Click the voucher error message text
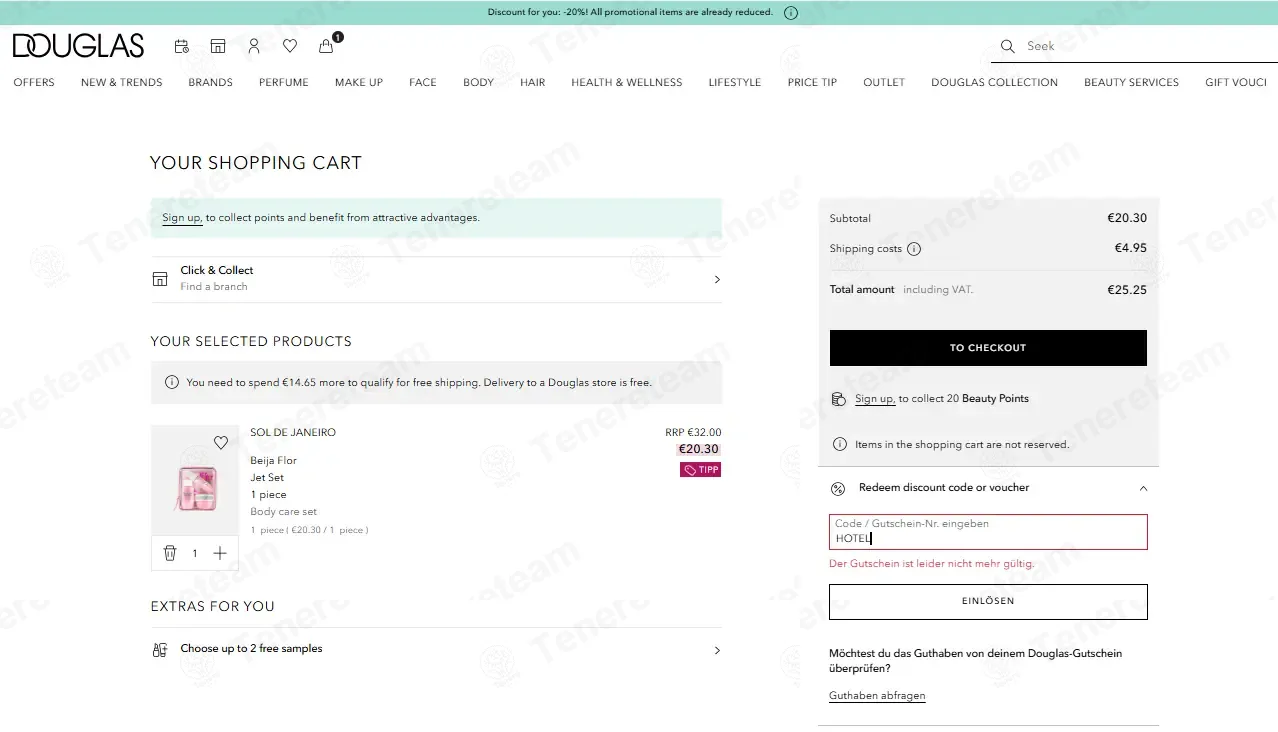Viewport: 1278px width, 732px height. (x=932, y=564)
